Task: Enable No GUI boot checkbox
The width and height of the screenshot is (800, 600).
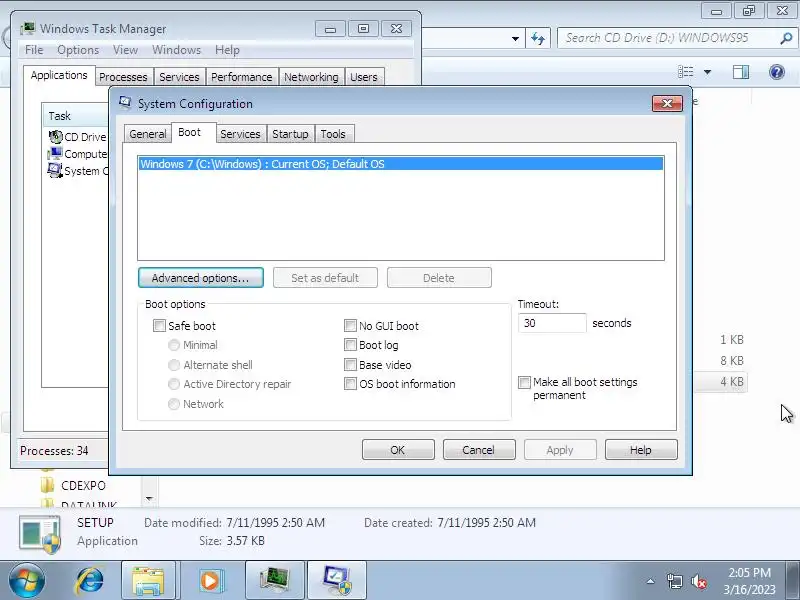Action: click(350, 326)
